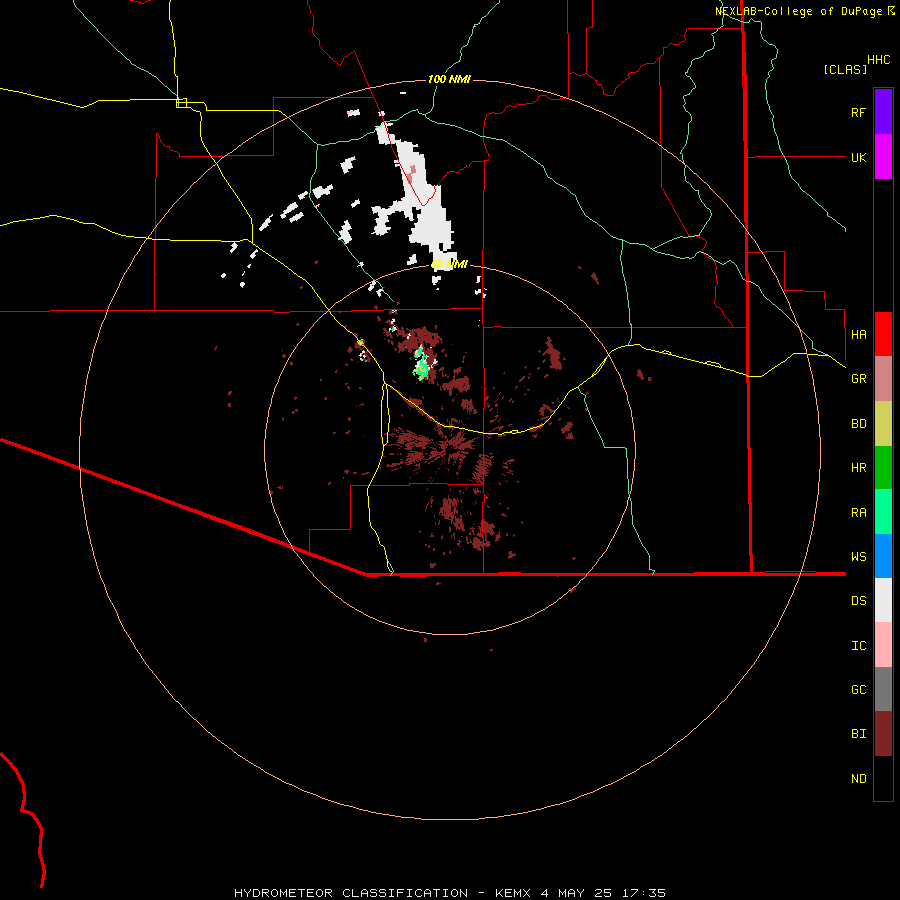Click the green rain echo cluster

[x=422, y=364]
